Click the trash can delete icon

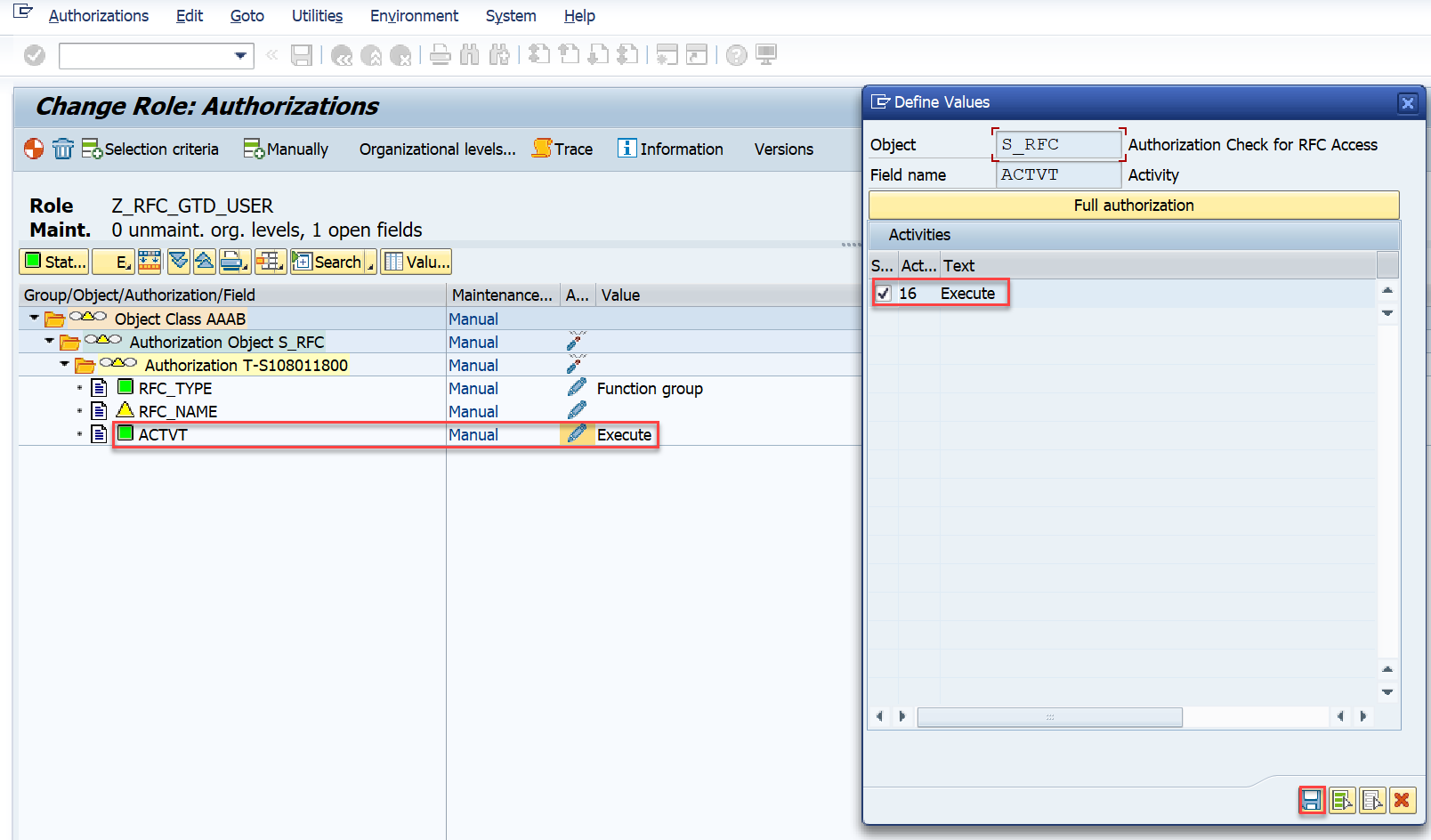coord(63,149)
